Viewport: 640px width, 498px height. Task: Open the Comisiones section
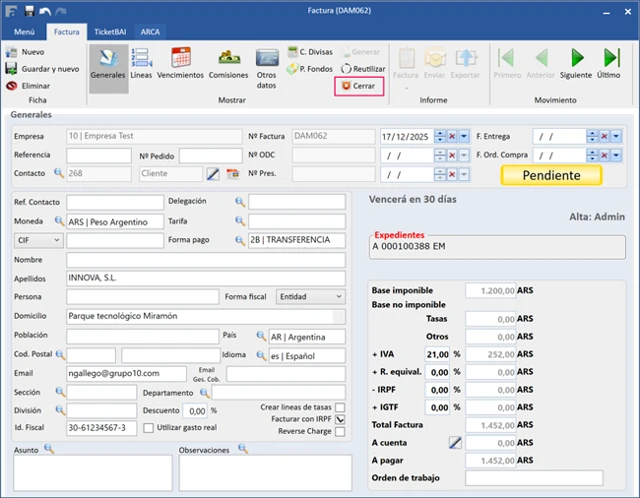[229, 62]
